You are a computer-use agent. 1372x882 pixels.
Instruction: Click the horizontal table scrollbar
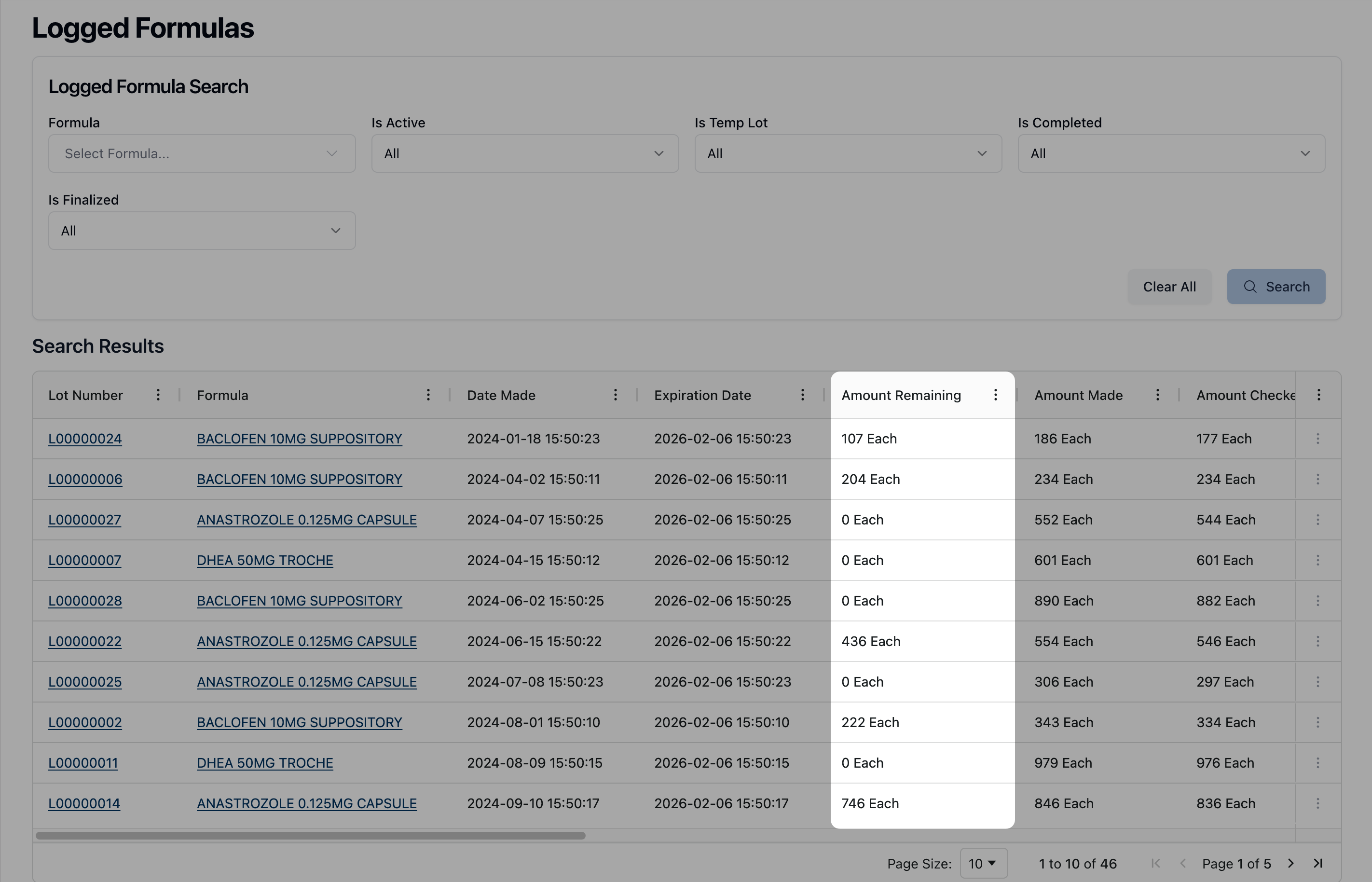coord(310,836)
